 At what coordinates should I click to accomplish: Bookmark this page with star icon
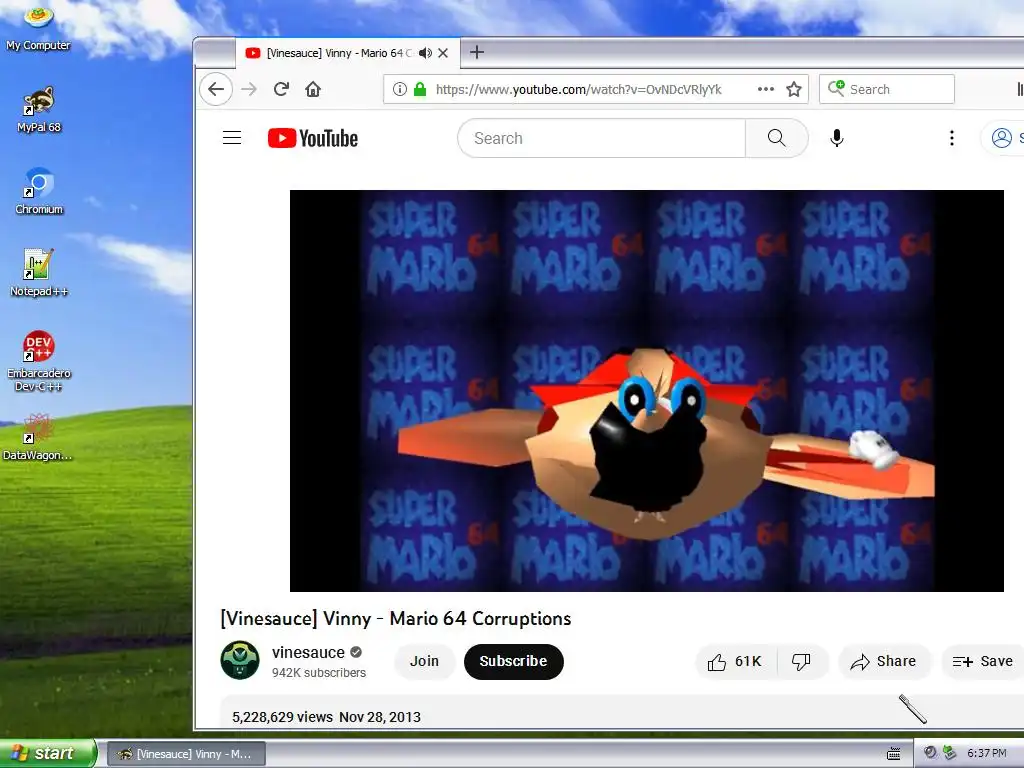pyautogui.click(x=793, y=89)
